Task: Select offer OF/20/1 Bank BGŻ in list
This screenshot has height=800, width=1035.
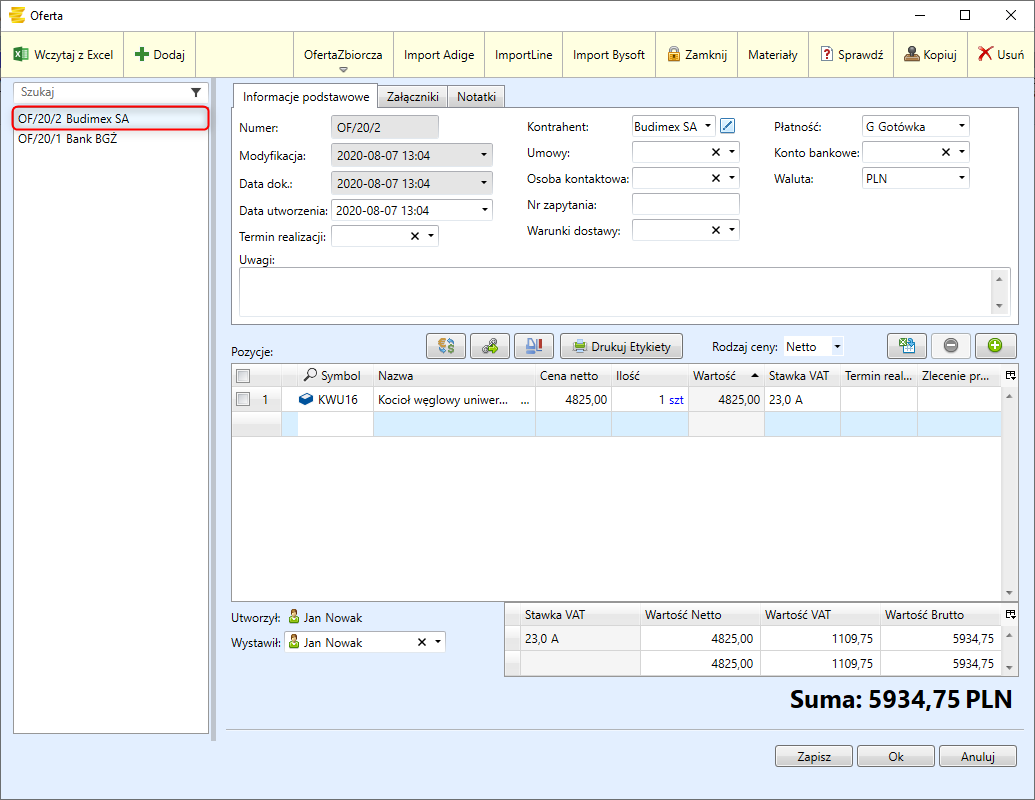Action: (x=68, y=139)
